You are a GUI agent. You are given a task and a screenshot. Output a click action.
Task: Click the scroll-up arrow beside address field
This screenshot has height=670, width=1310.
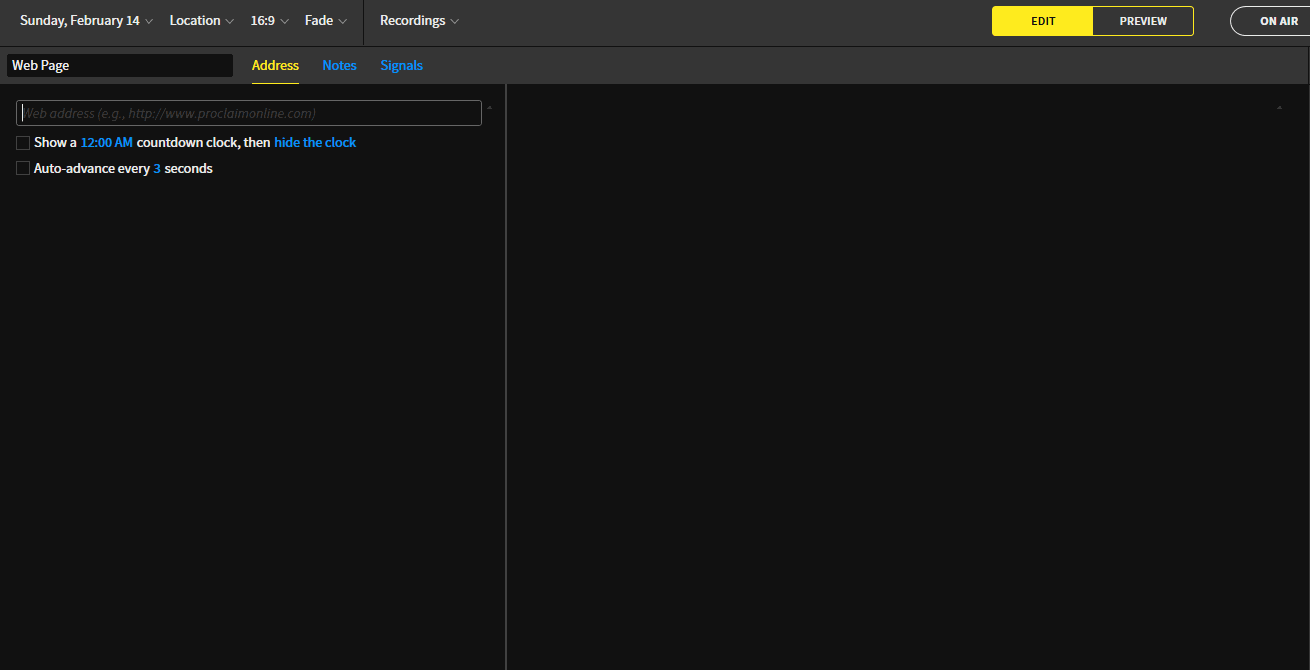(x=489, y=107)
